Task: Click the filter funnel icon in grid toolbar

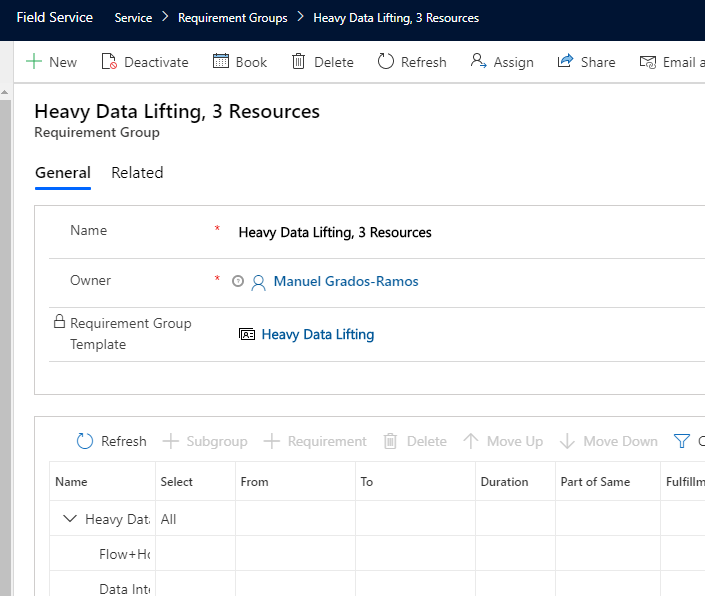Action: [x=682, y=441]
